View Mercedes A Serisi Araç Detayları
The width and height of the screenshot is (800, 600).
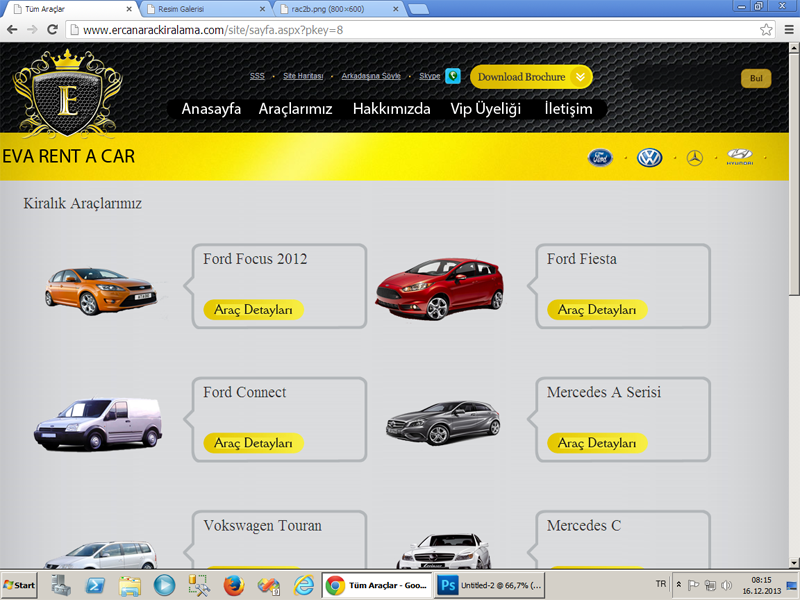click(597, 443)
